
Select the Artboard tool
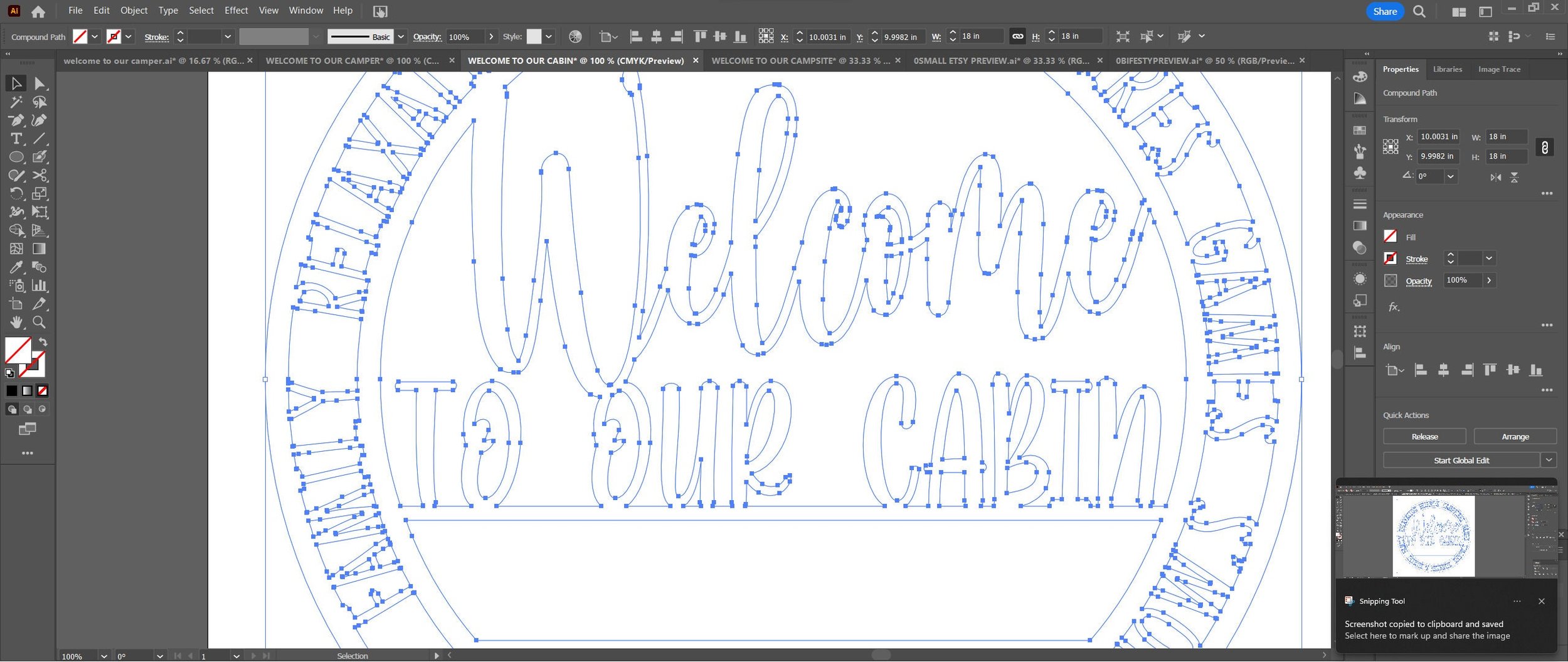pos(16,304)
